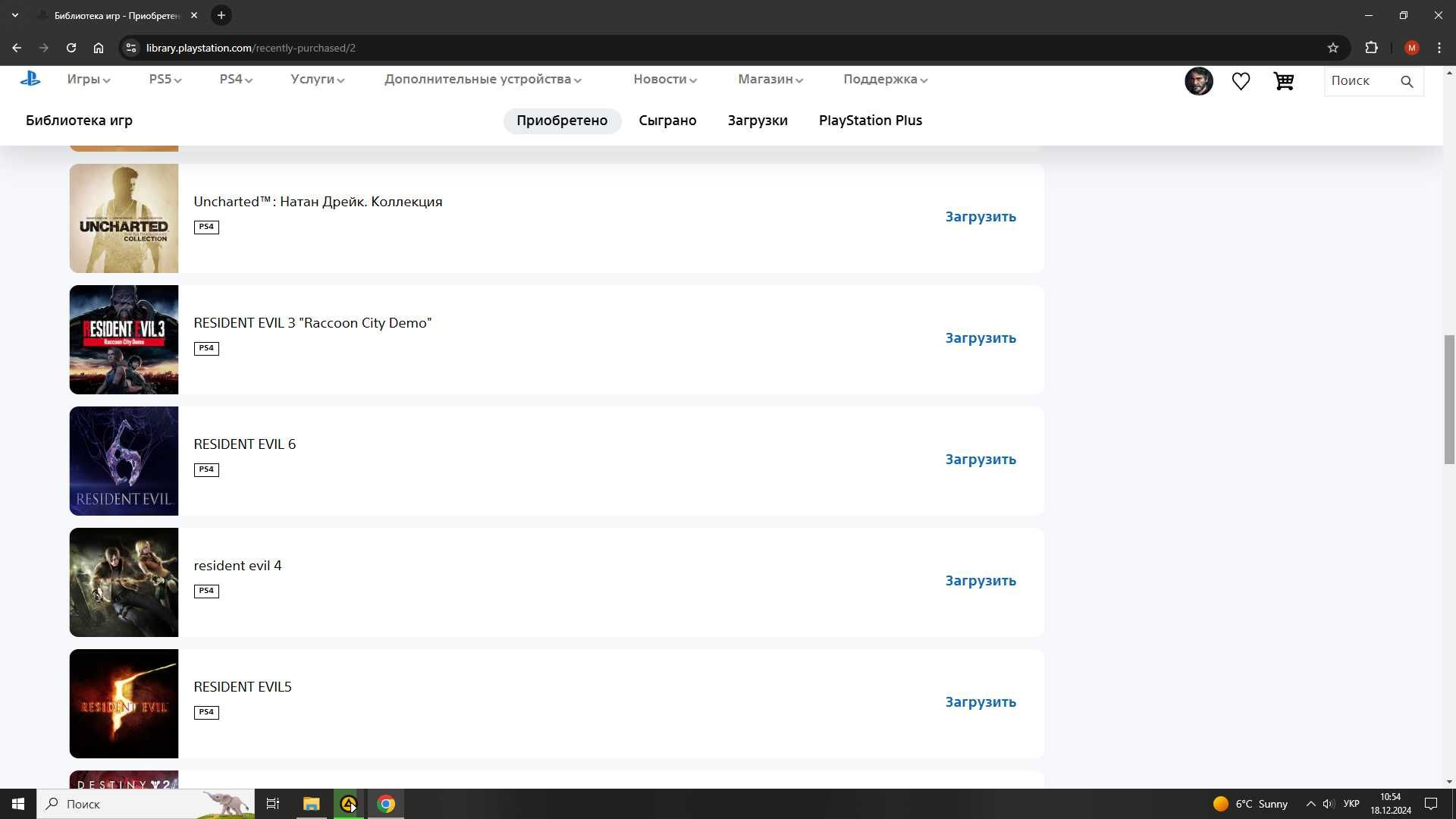
Task: Open a new browser tab
Action: tap(221, 15)
